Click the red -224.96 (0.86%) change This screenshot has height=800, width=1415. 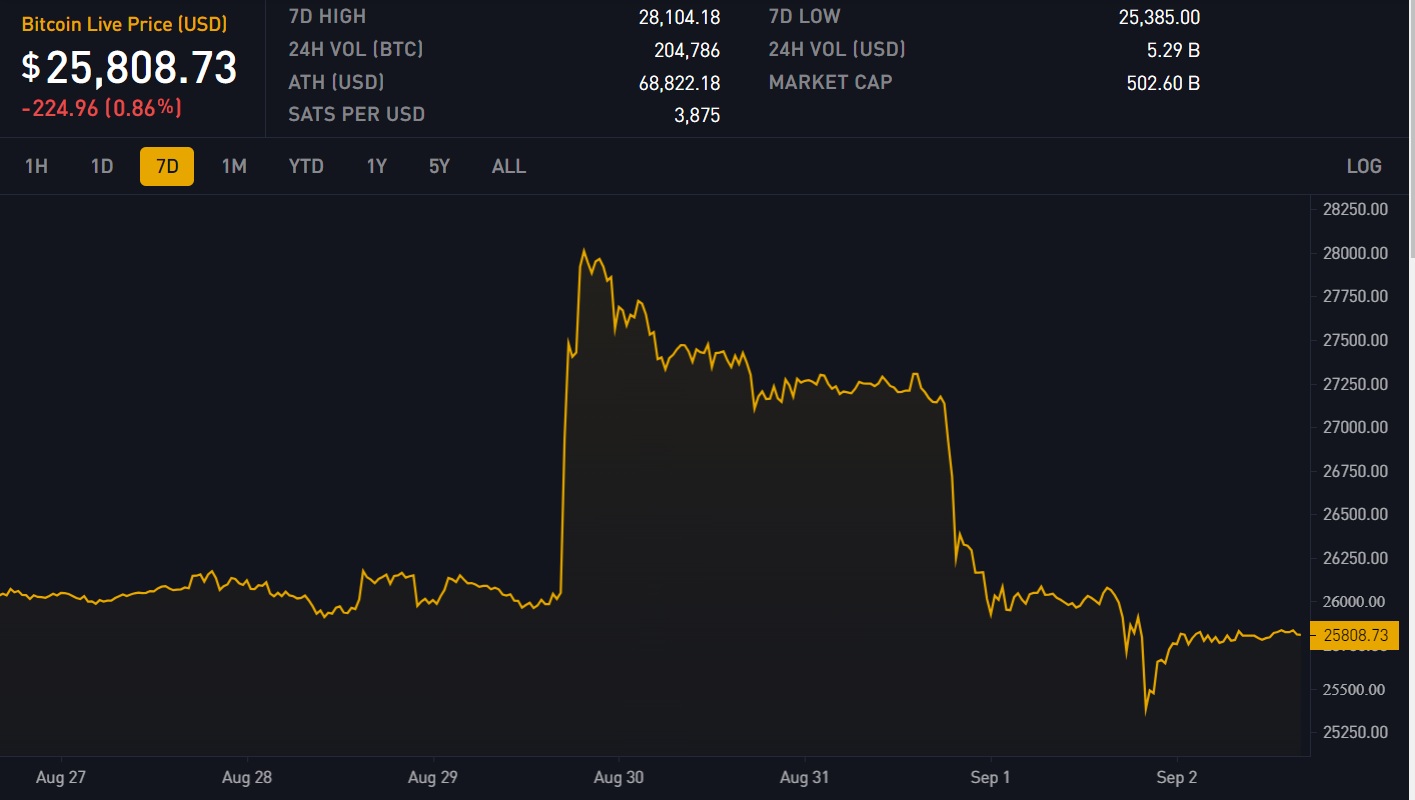(102, 108)
